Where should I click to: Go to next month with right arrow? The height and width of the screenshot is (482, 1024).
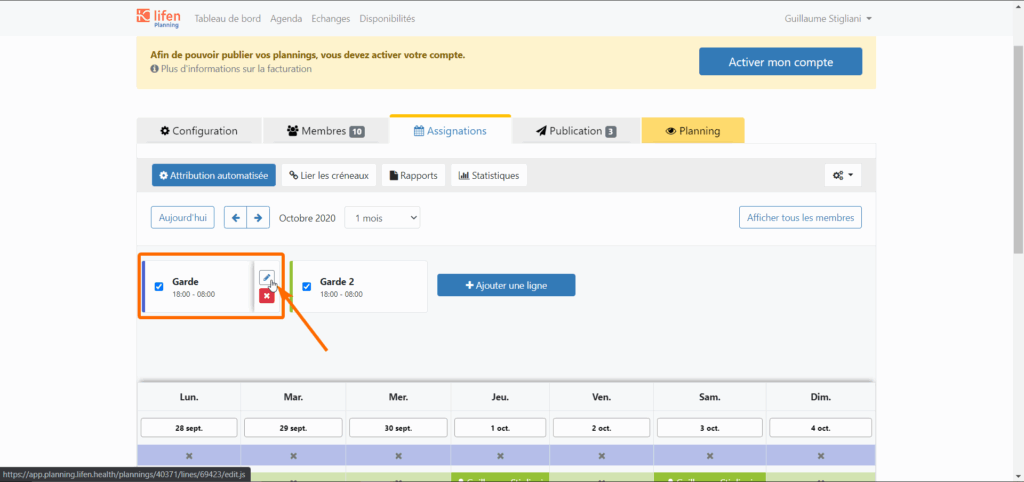[x=258, y=217]
